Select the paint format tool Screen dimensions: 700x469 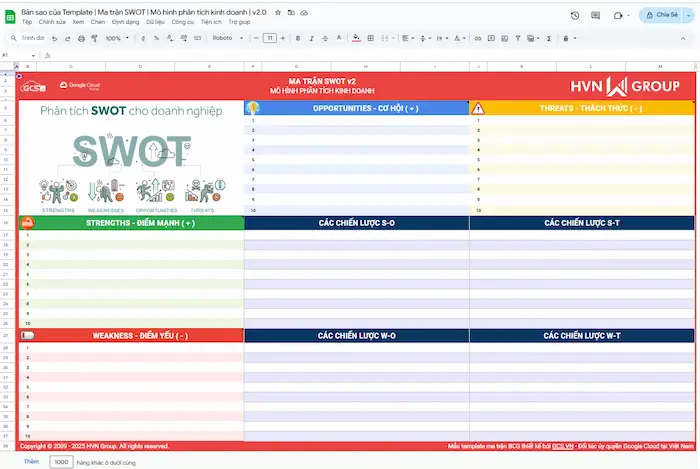[94, 38]
